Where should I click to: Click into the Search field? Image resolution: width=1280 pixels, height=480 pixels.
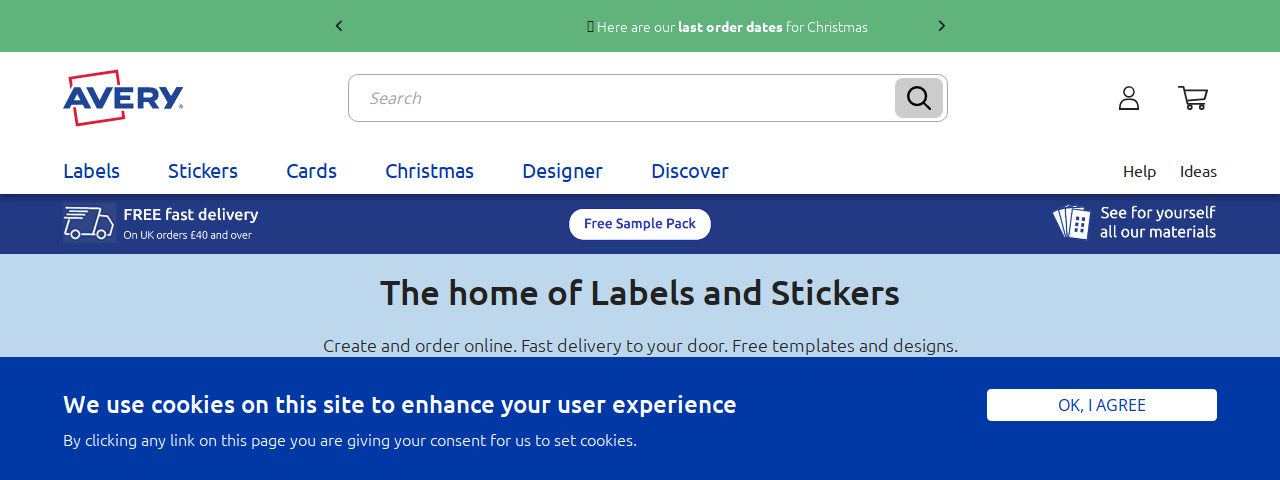tap(622, 98)
